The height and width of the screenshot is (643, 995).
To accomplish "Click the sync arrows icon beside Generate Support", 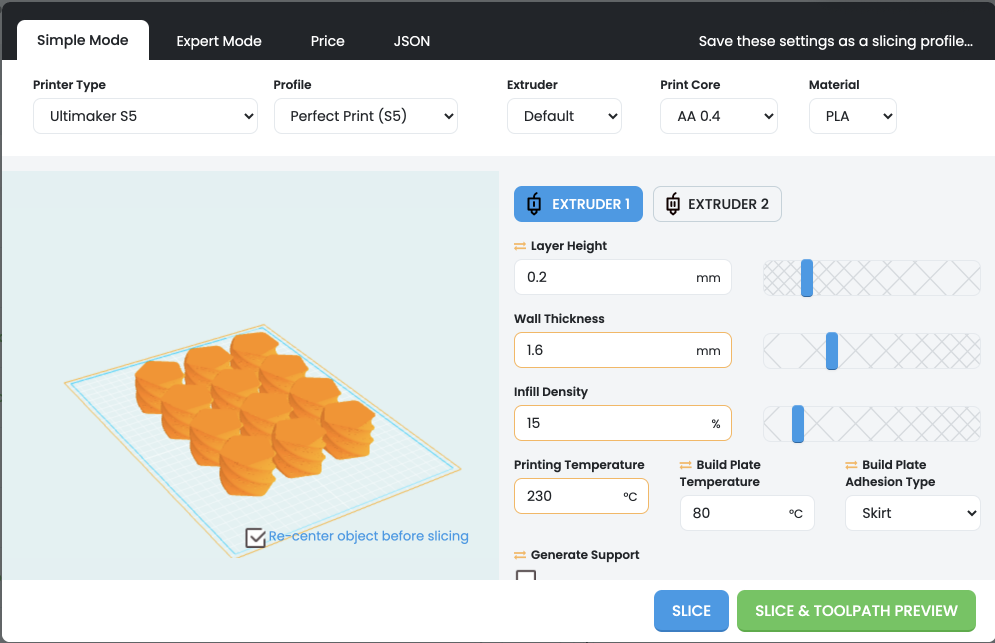I will [522, 554].
